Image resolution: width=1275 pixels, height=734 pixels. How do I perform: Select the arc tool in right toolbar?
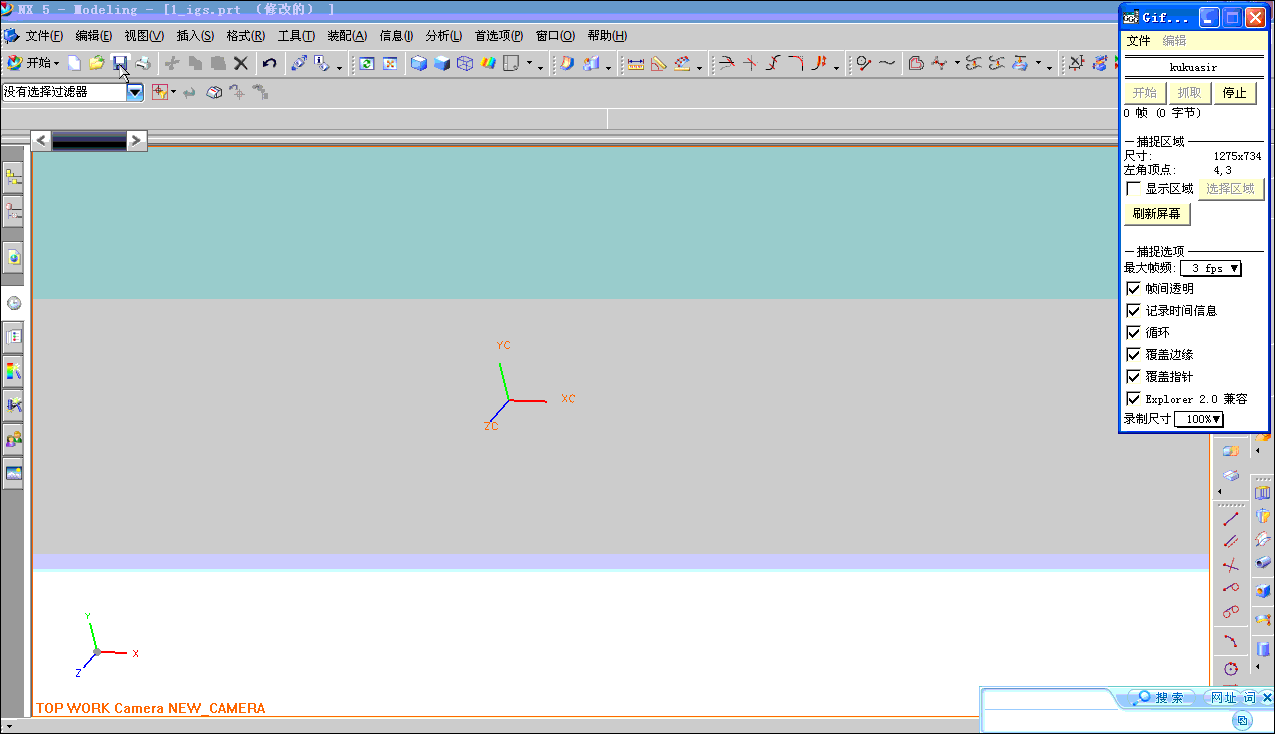click(x=1231, y=641)
